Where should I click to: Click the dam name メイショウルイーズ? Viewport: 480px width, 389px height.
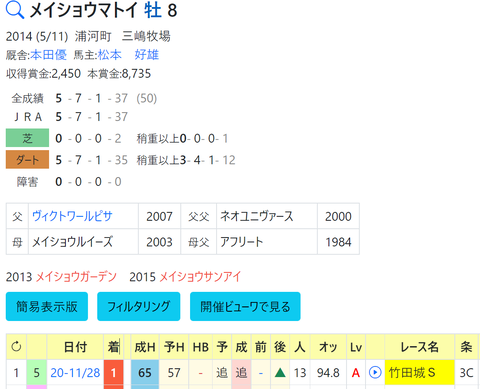72,242
